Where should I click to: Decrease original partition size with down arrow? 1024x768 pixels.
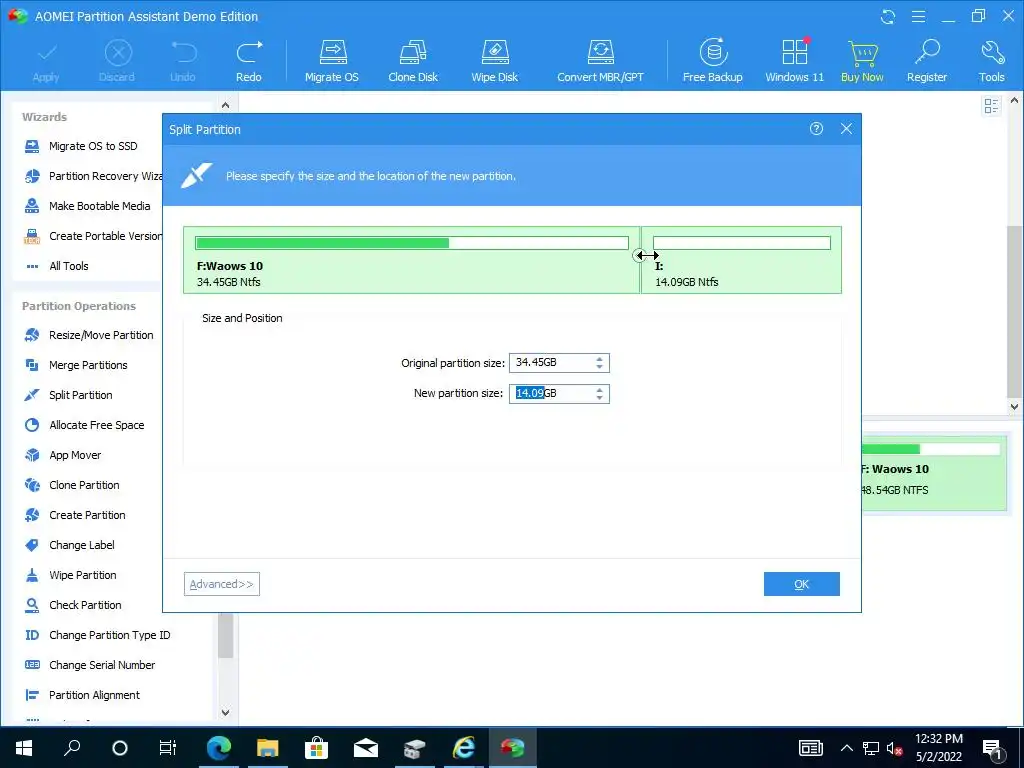click(600, 368)
